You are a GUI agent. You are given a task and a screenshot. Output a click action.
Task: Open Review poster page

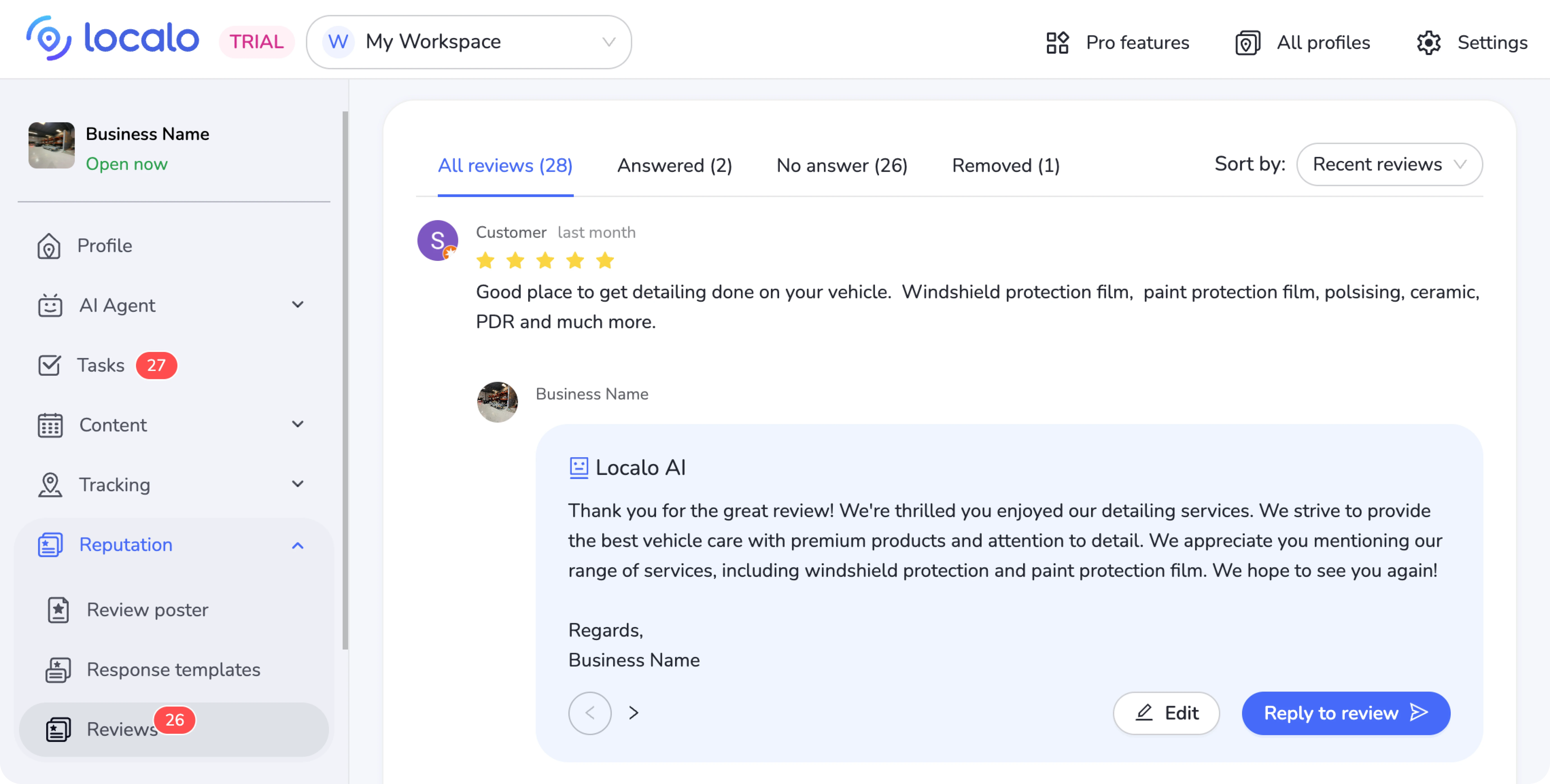[147, 610]
